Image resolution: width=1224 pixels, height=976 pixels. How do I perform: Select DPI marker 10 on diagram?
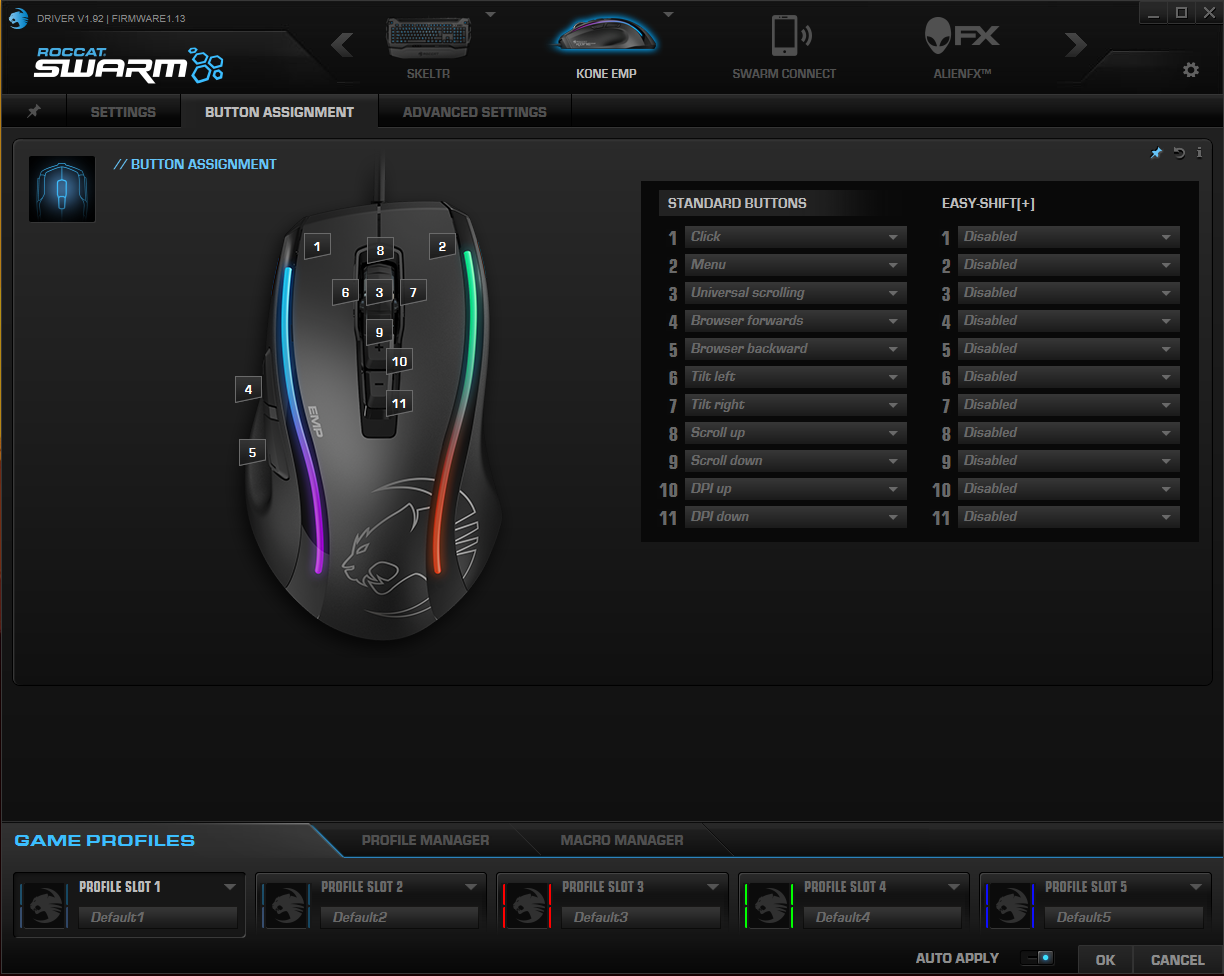tap(400, 361)
